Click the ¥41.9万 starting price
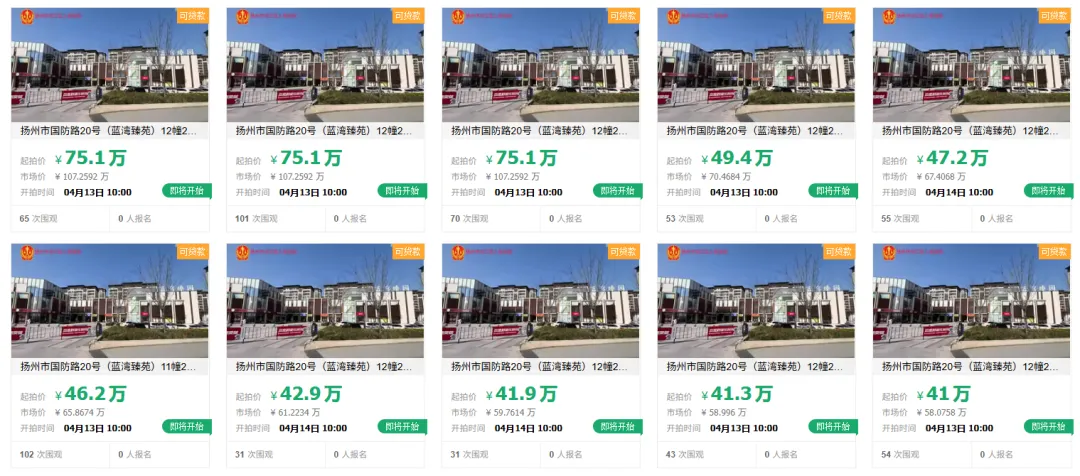 coord(521,395)
